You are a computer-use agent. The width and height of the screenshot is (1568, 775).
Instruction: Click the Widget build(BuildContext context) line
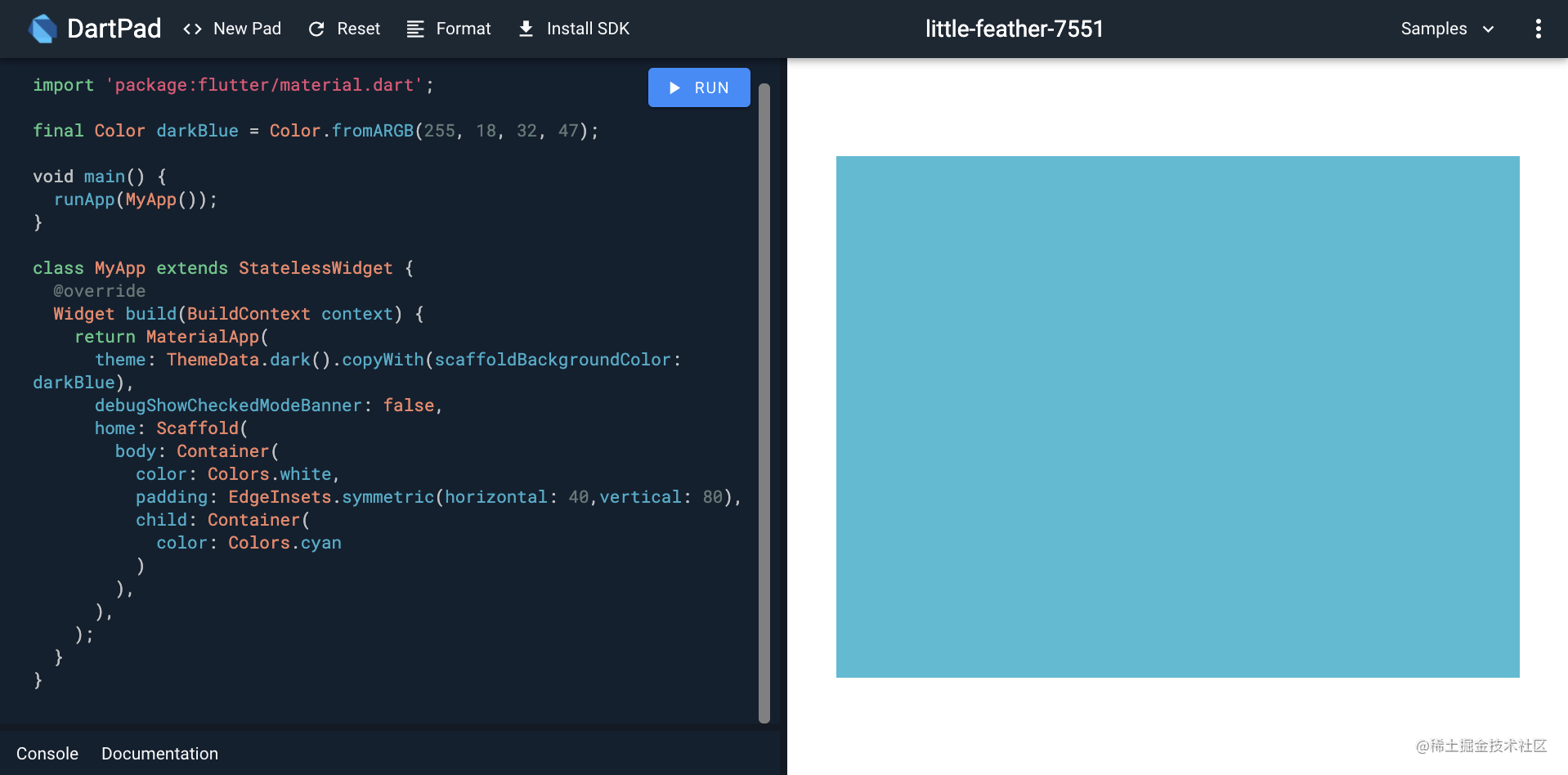coord(239,314)
